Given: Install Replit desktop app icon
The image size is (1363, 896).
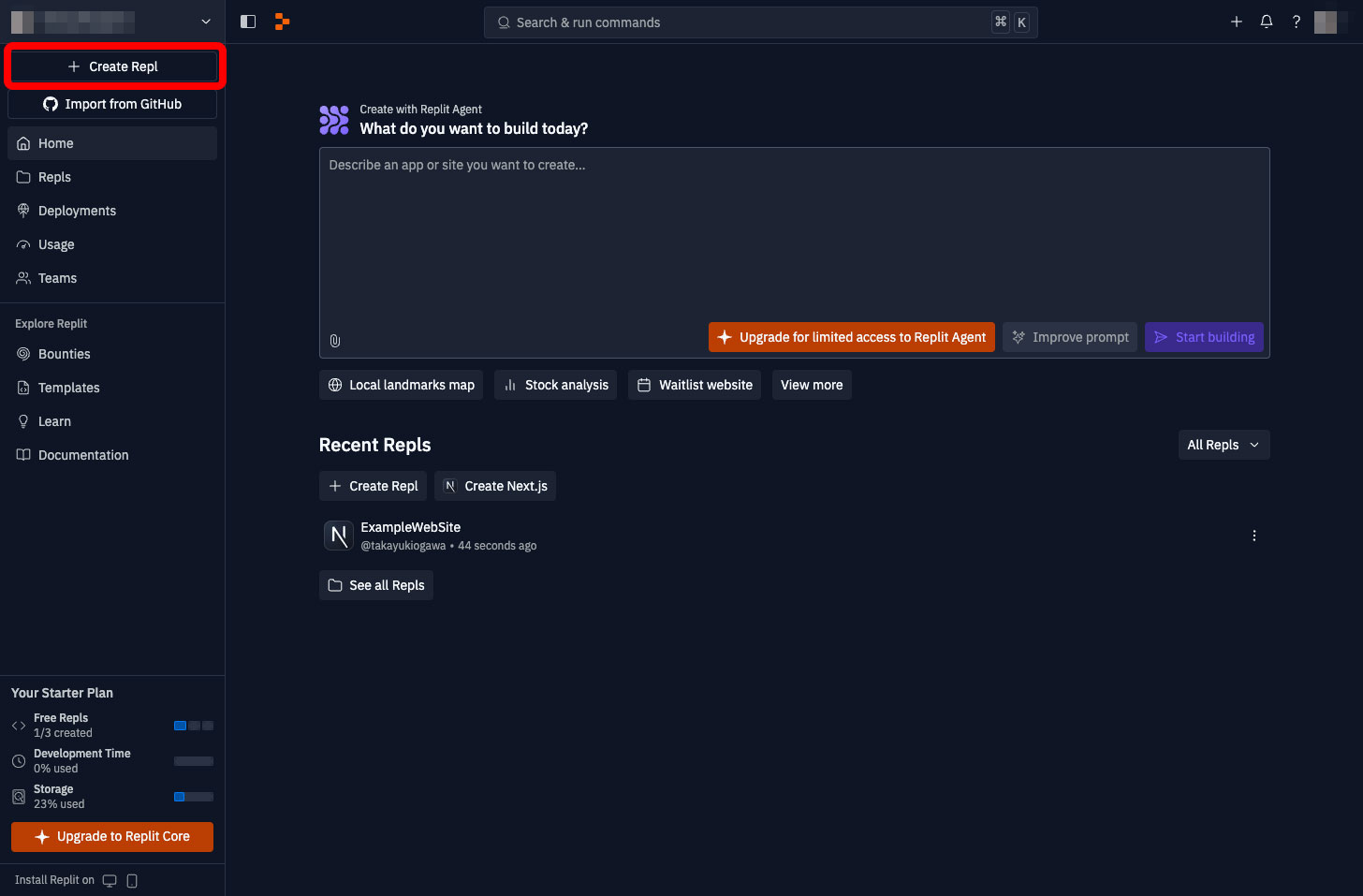Looking at the screenshot, I should [x=110, y=880].
